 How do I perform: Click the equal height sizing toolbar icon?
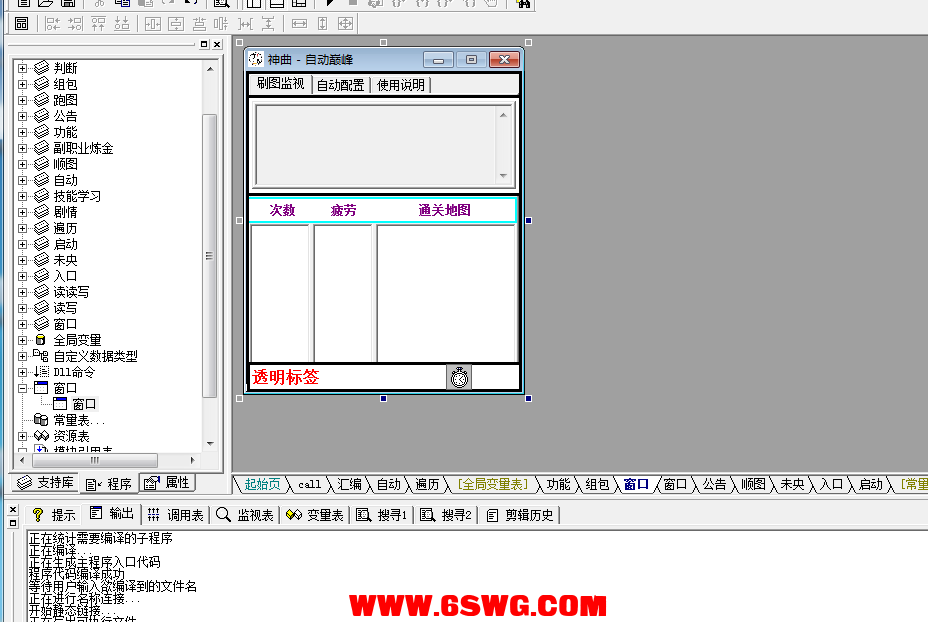[322, 23]
